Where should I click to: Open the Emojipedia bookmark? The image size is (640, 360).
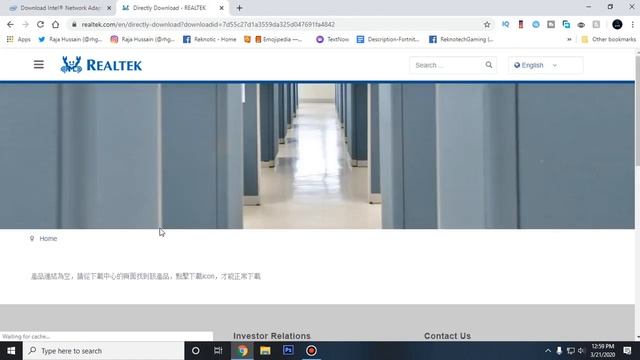coord(278,39)
